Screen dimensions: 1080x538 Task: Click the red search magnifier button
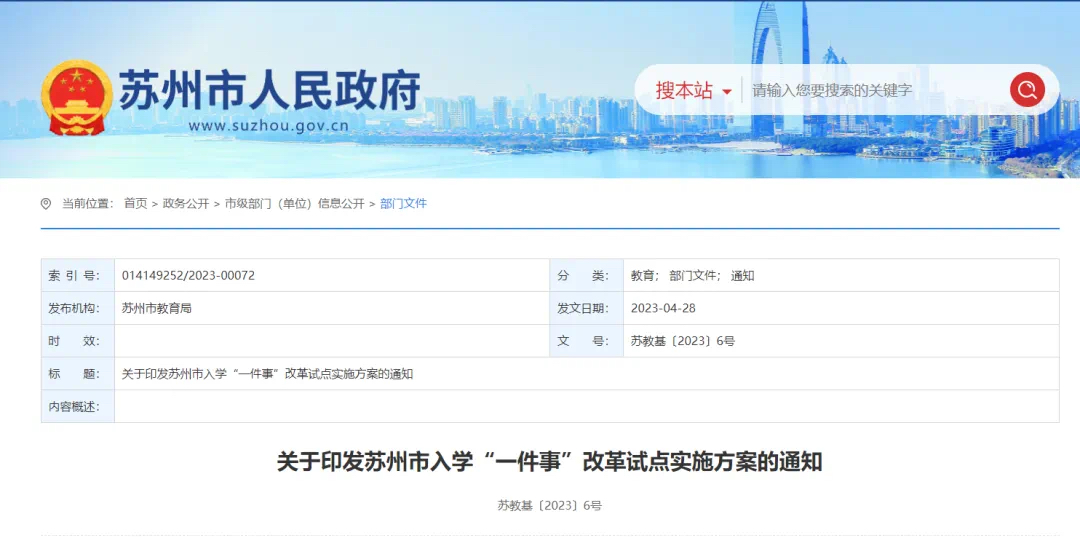click(1026, 90)
